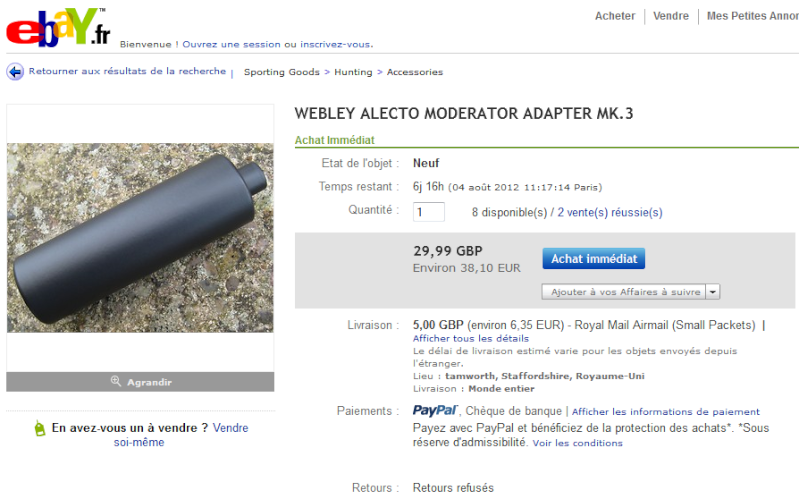Click the moderator product photo
799x499 pixels.
click(140, 238)
